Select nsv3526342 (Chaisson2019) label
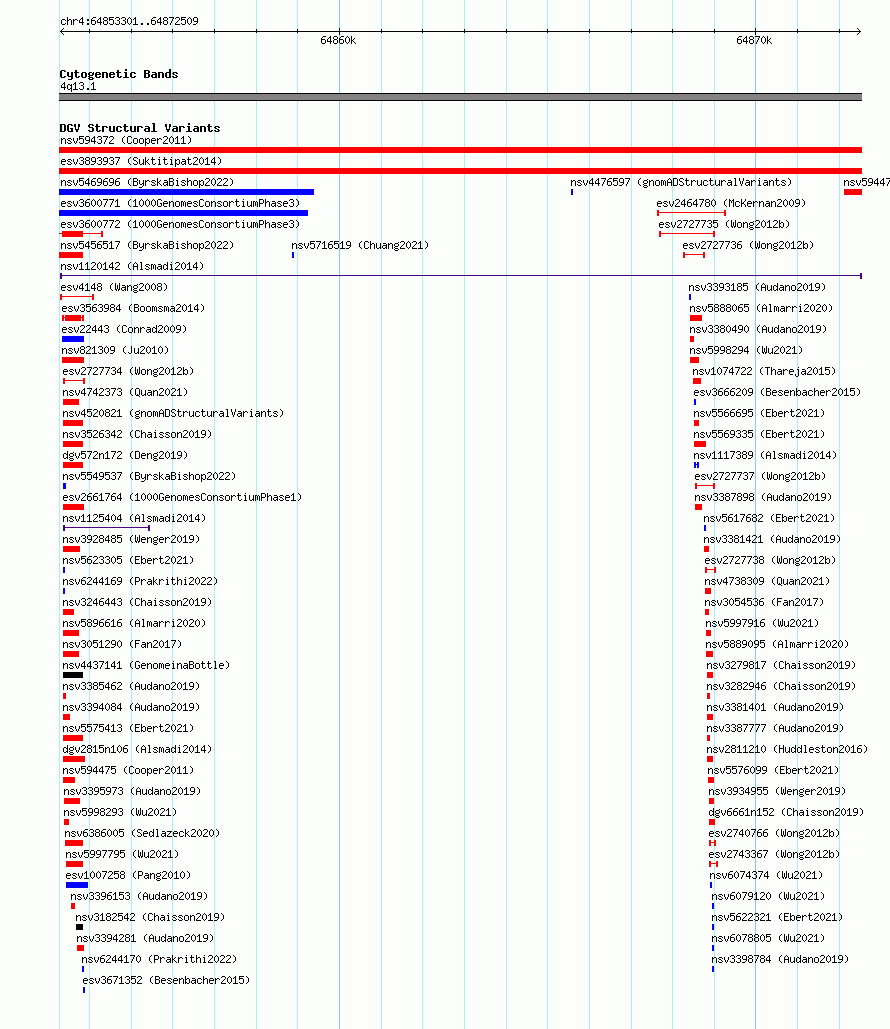The width and height of the screenshot is (890, 1029). coord(137,434)
